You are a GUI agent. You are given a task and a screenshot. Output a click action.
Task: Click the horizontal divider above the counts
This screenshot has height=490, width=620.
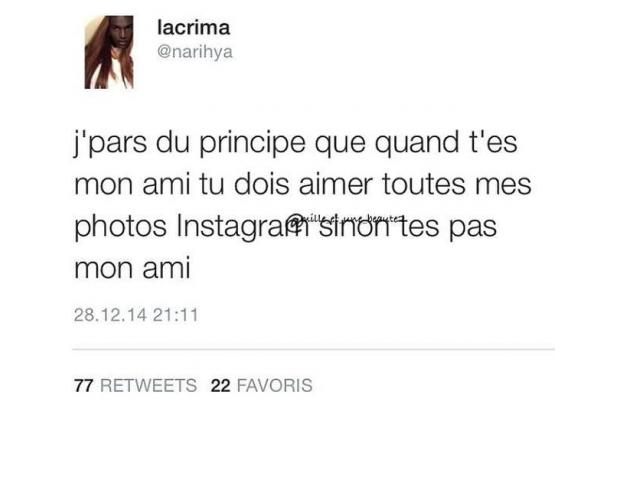coord(314,349)
